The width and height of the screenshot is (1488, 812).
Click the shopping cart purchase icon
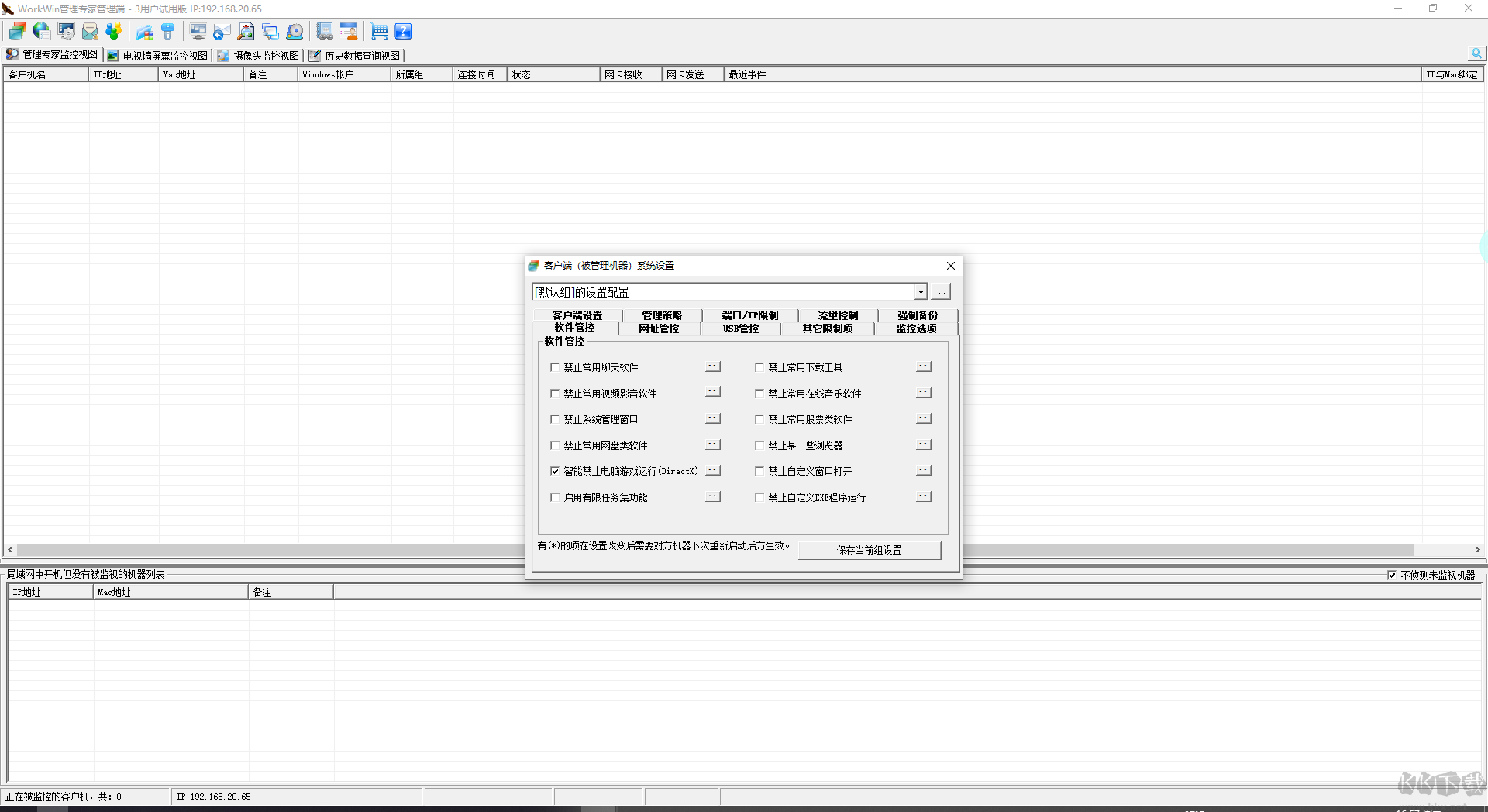pyautogui.click(x=379, y=31)
